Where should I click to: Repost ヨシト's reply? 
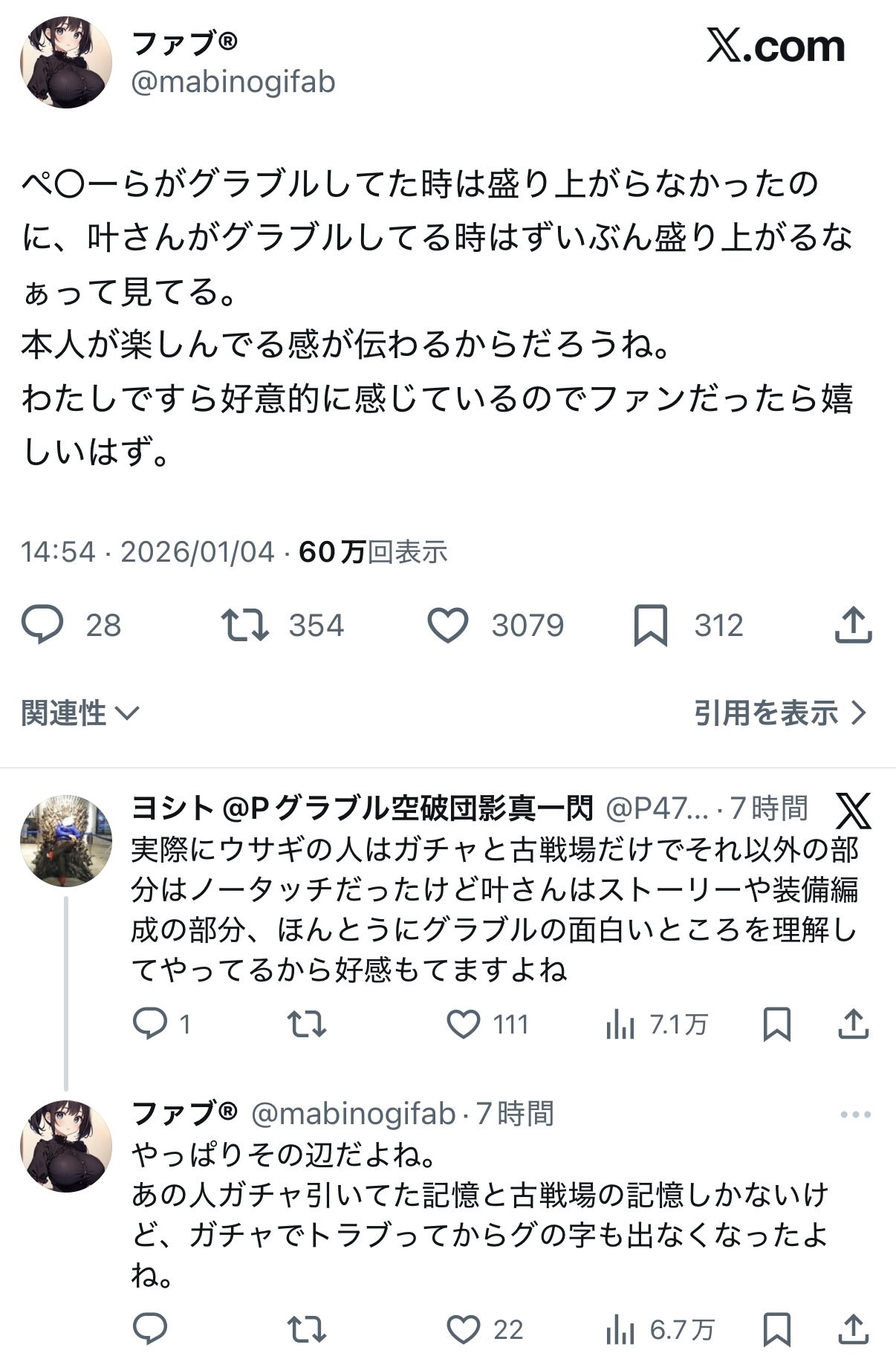307,1025
